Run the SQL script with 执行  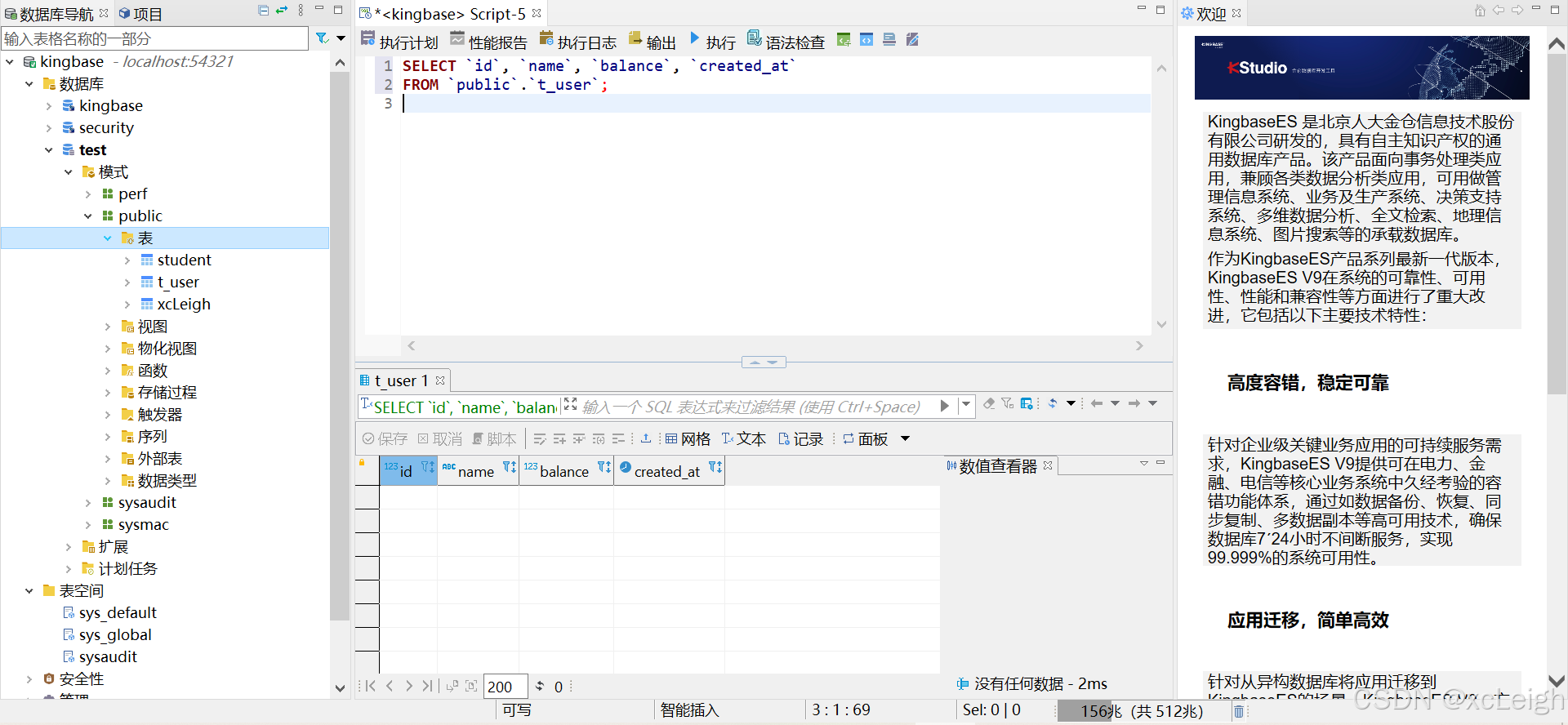coord(712,41)
